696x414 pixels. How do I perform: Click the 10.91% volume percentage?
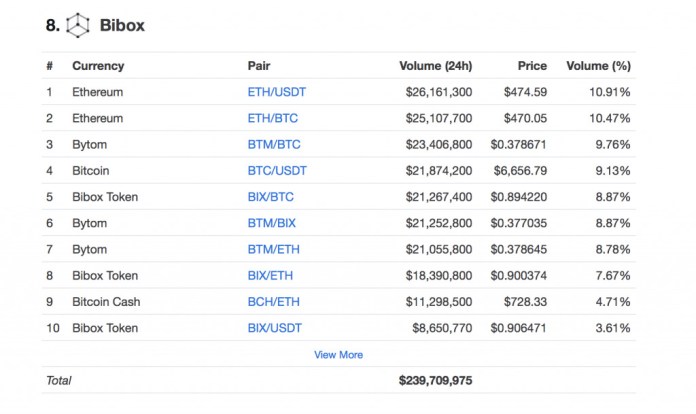[x=609, y=92]
